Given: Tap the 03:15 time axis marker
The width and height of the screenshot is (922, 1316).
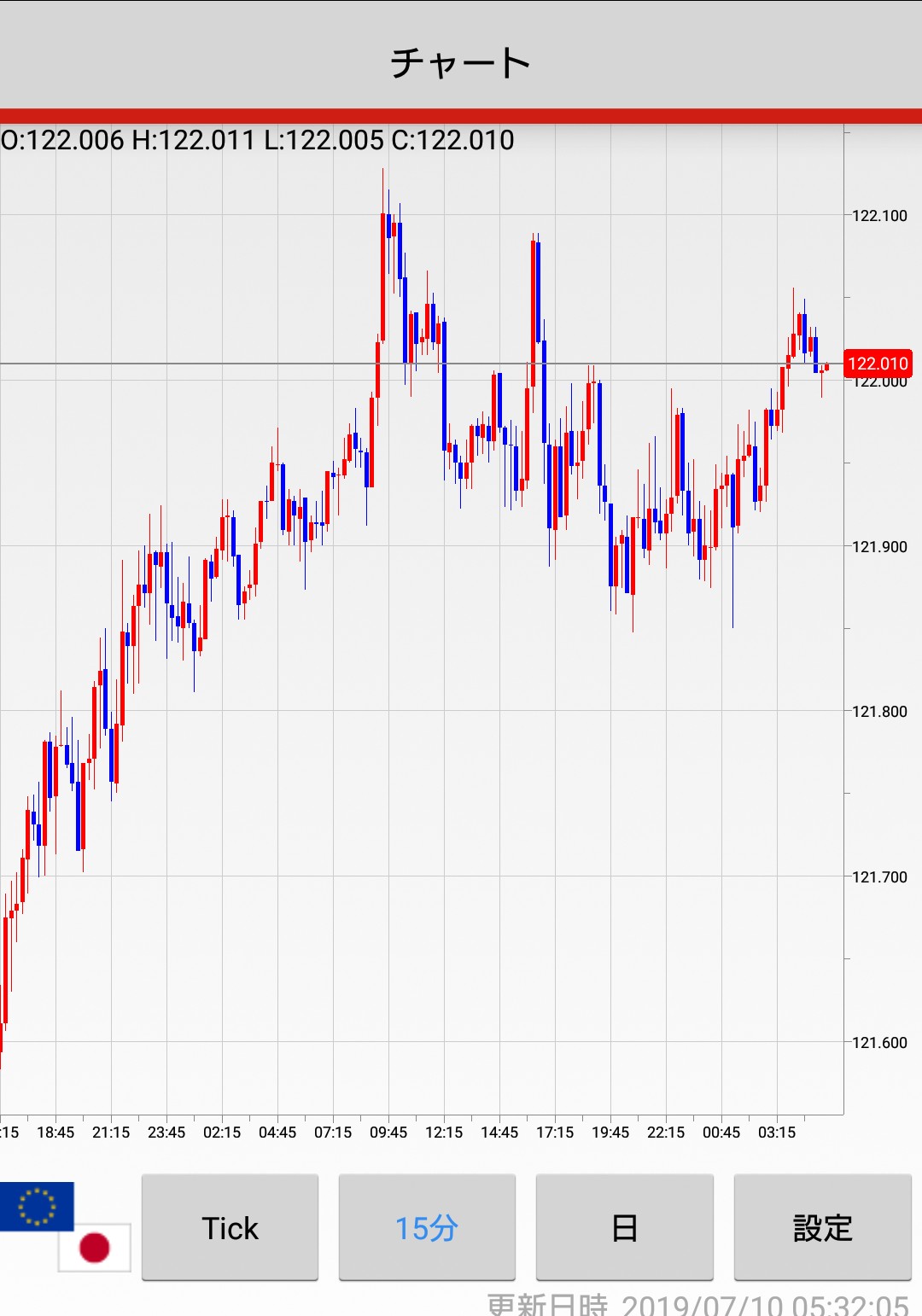Looking at the screenshot, I should coord(777,1133).
